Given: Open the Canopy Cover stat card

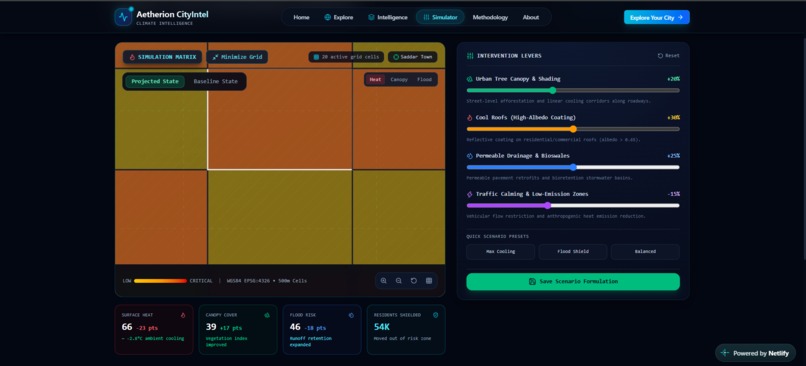Looking at the screenshot, I should coord(238,330).
